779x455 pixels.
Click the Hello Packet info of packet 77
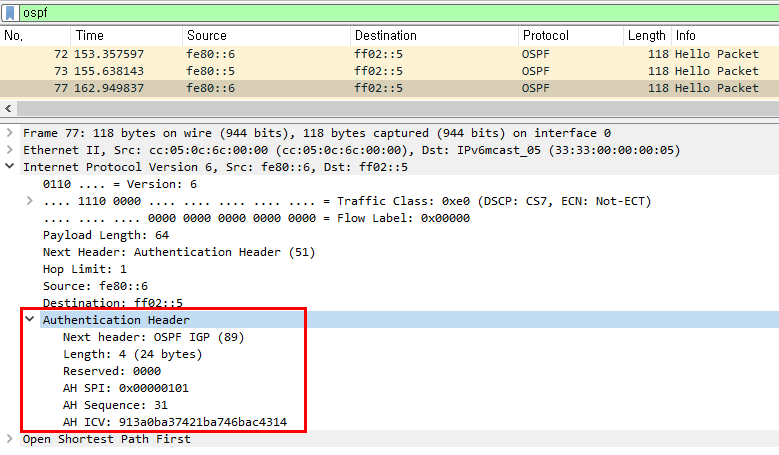[716, 88]
